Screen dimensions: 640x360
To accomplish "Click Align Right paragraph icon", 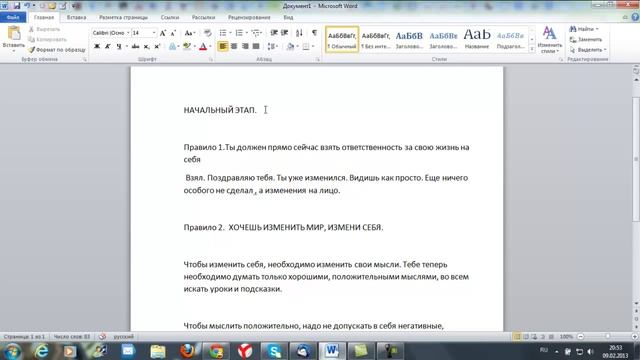I will 245,47.
